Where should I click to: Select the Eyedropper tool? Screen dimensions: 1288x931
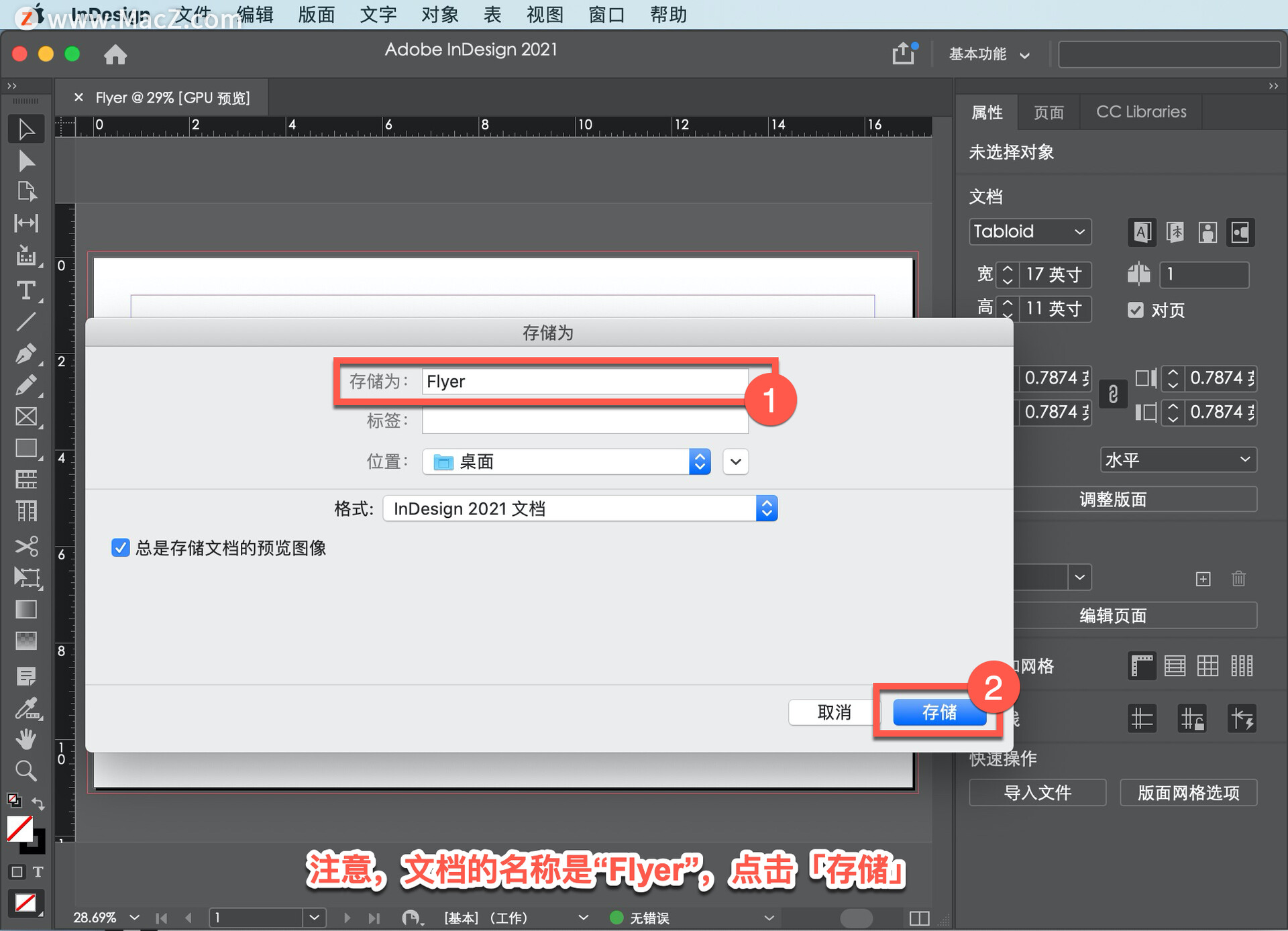(25, 708)
